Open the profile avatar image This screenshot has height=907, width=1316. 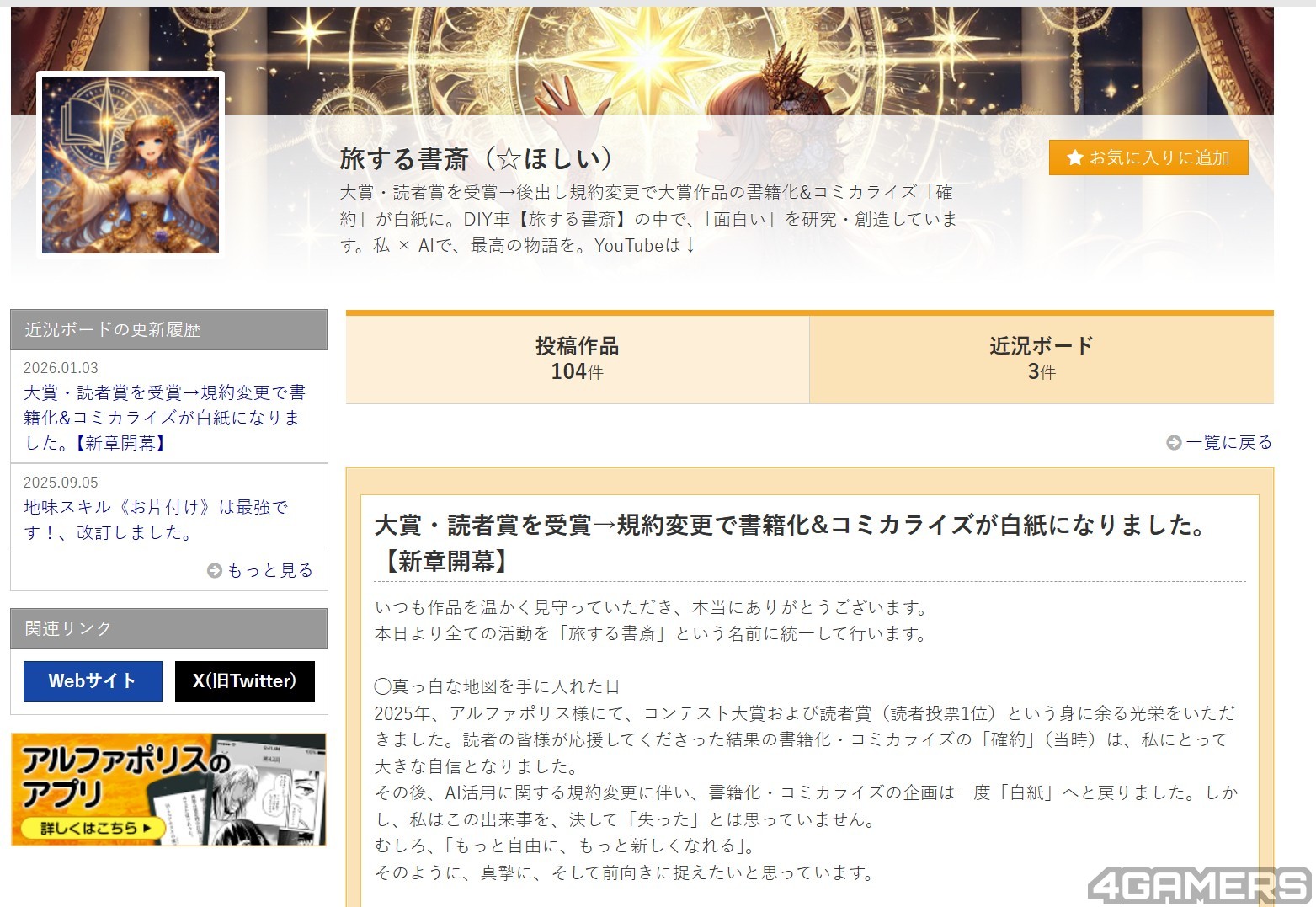pyautogui.click(x=131, y=165)
